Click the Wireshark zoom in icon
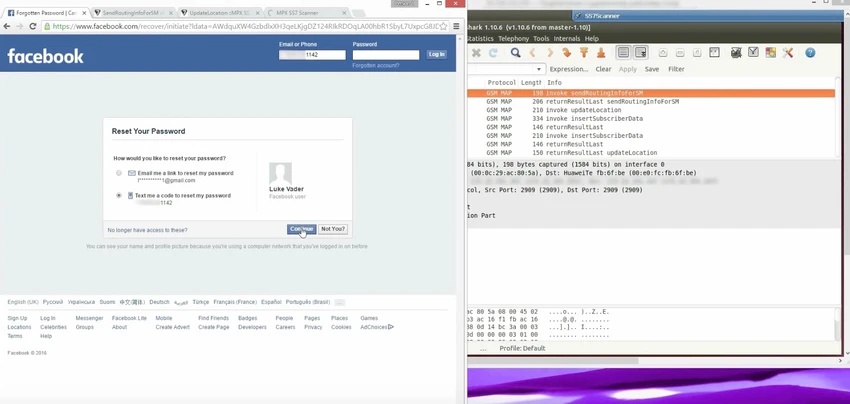This screenshot has height=404, width=850. pos(663,53)
